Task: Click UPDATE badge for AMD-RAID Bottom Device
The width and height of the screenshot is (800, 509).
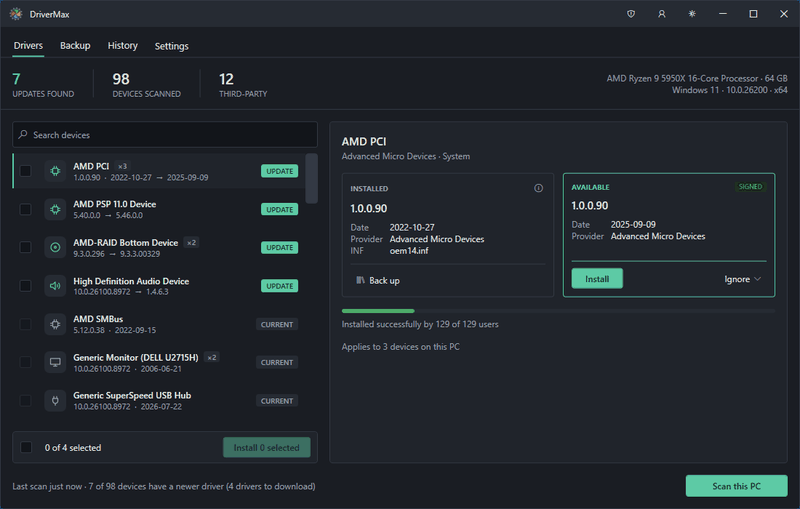Action: (280, 247)
